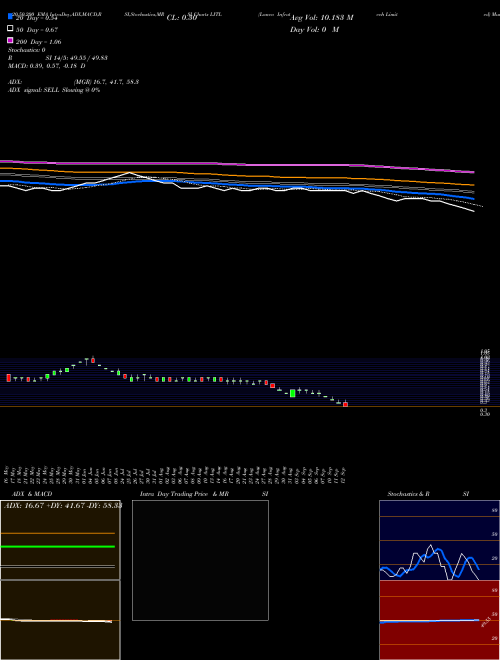
Task: Click the 'CL: 0.30' closing price label
Action: click(182, 18)
